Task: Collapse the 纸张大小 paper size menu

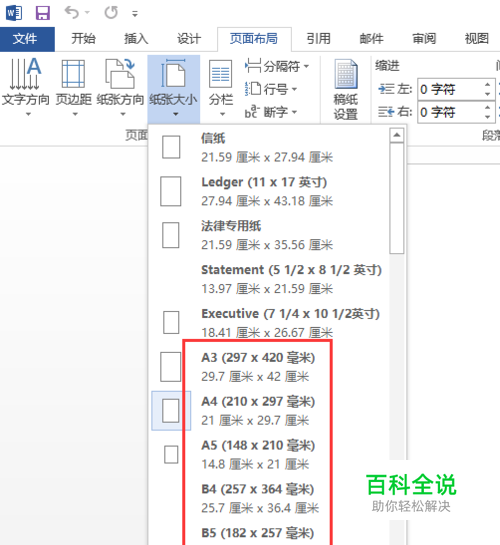Action: click(173, 88)
